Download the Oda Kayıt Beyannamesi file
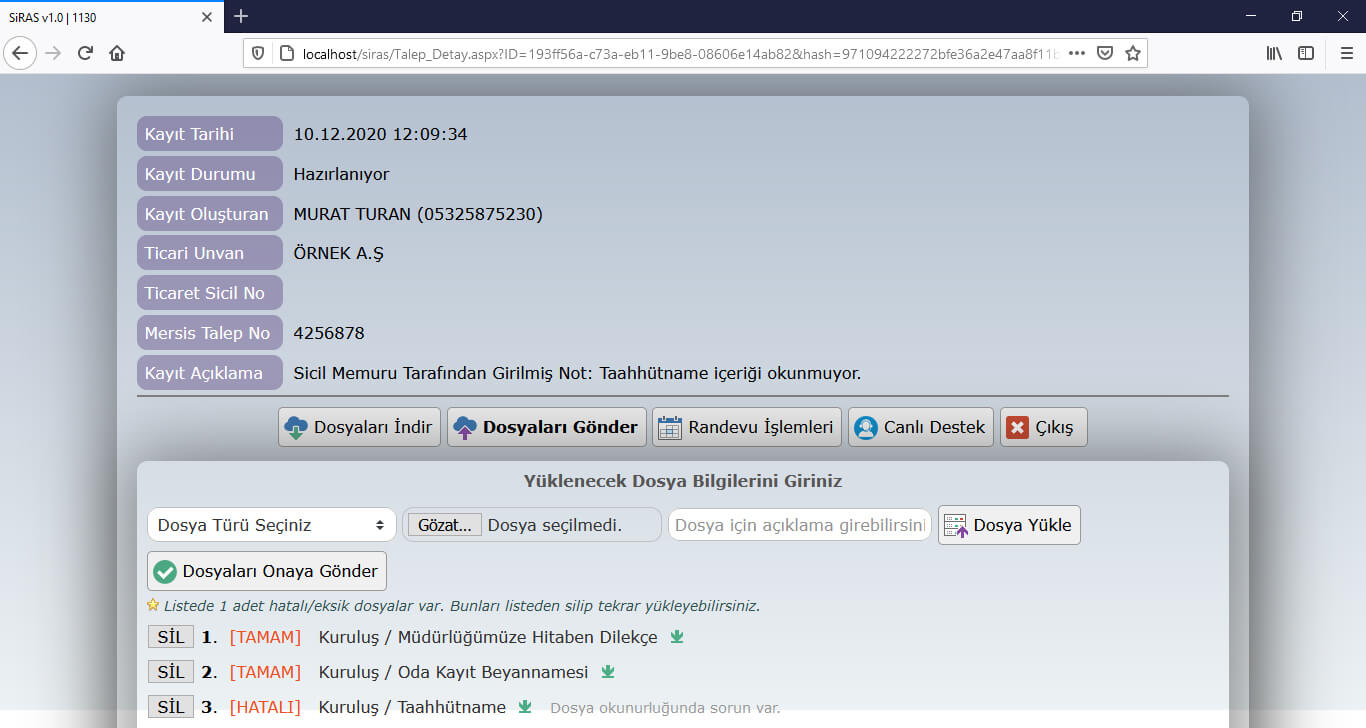1366x728 pixels. [607, 672]
